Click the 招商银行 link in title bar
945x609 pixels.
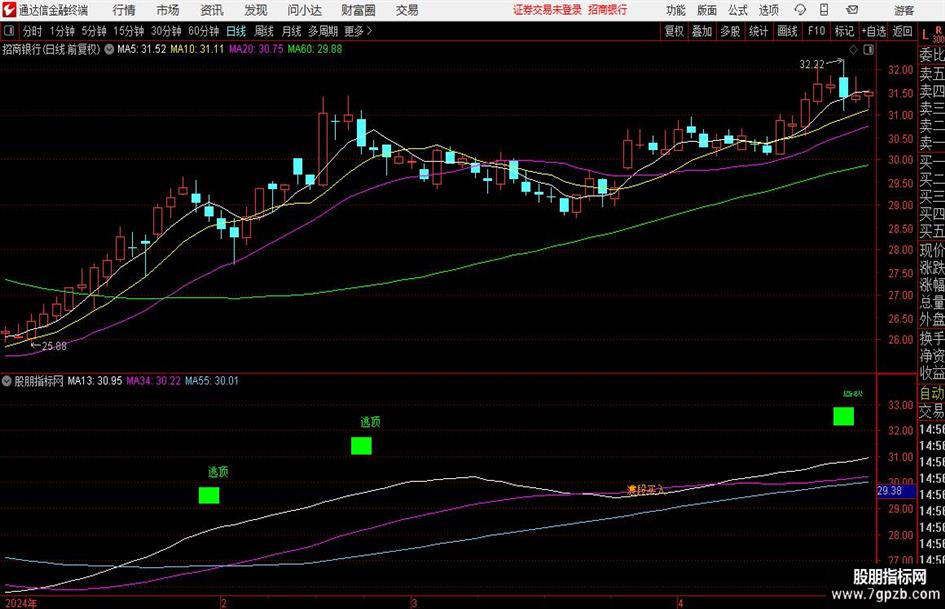click(x=608, y=10)
